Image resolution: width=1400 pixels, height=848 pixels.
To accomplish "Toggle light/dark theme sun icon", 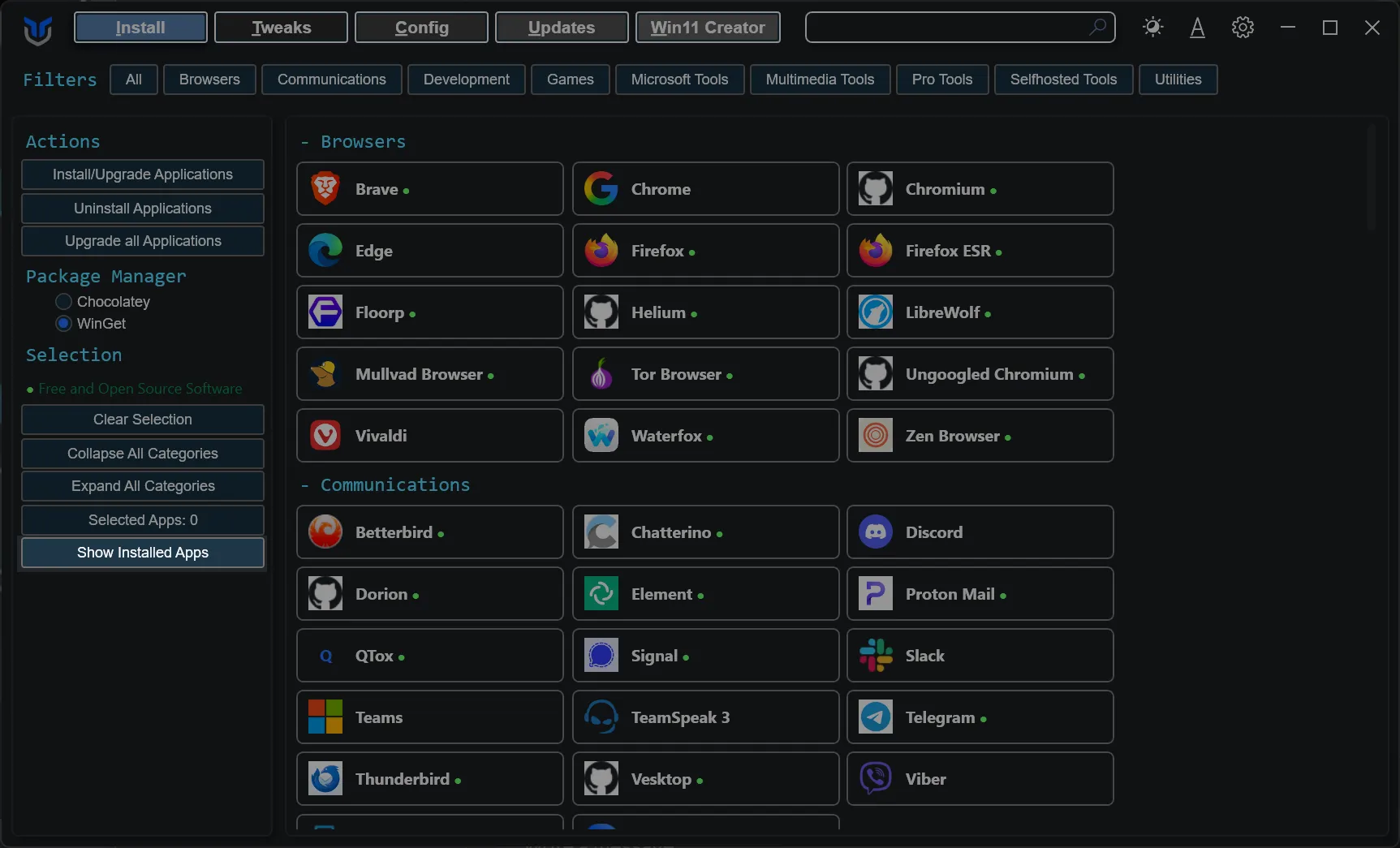I will click(x=1152, y=28).
